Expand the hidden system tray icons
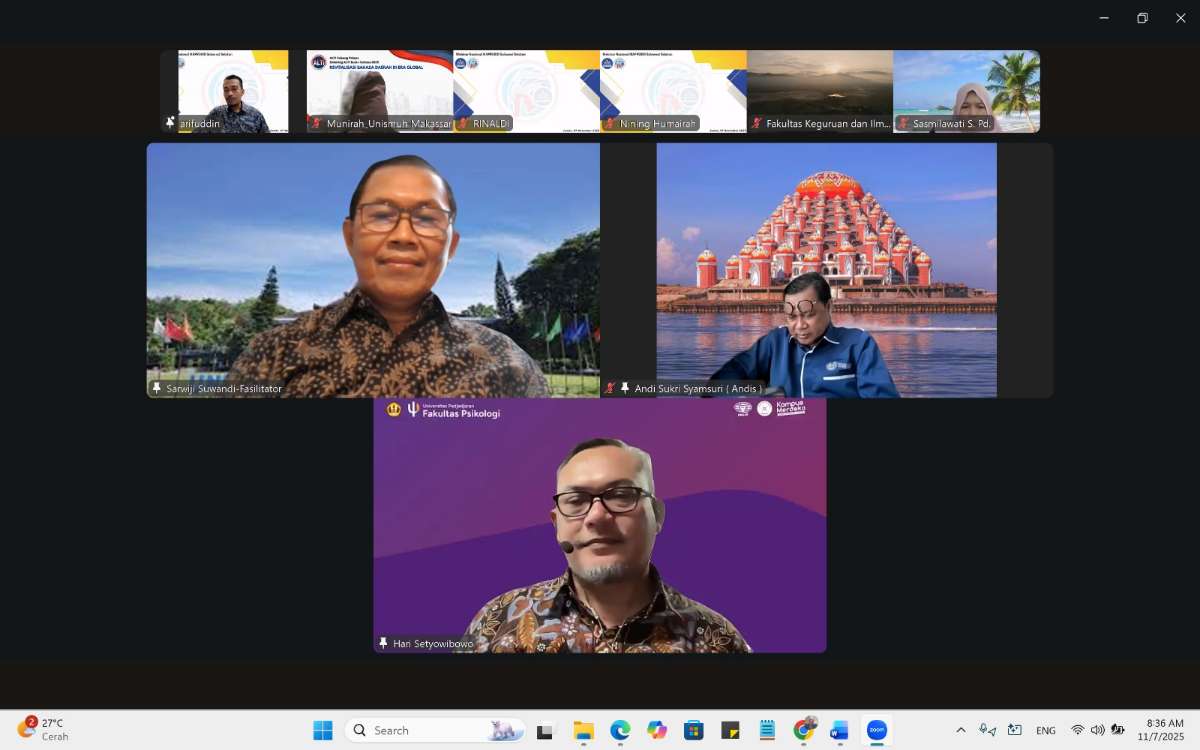 tap(961, 730)
